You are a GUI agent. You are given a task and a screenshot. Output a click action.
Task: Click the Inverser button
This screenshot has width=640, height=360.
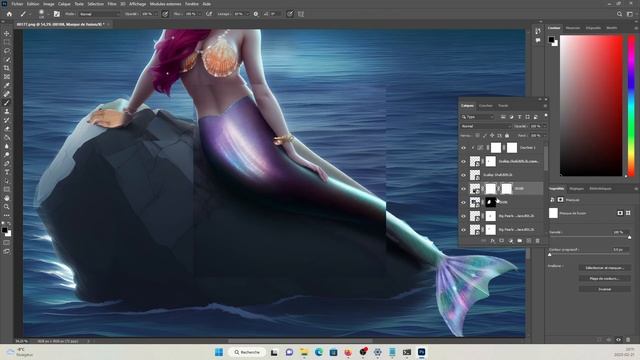604,289
